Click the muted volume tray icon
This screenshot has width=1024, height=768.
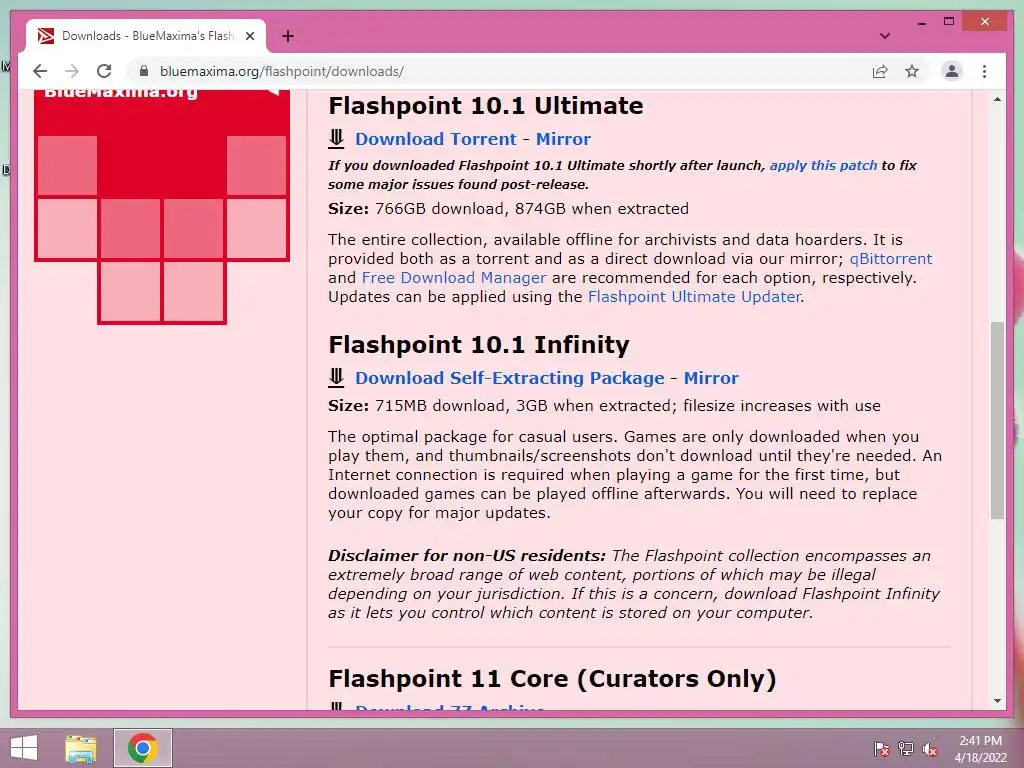(930, 748)
